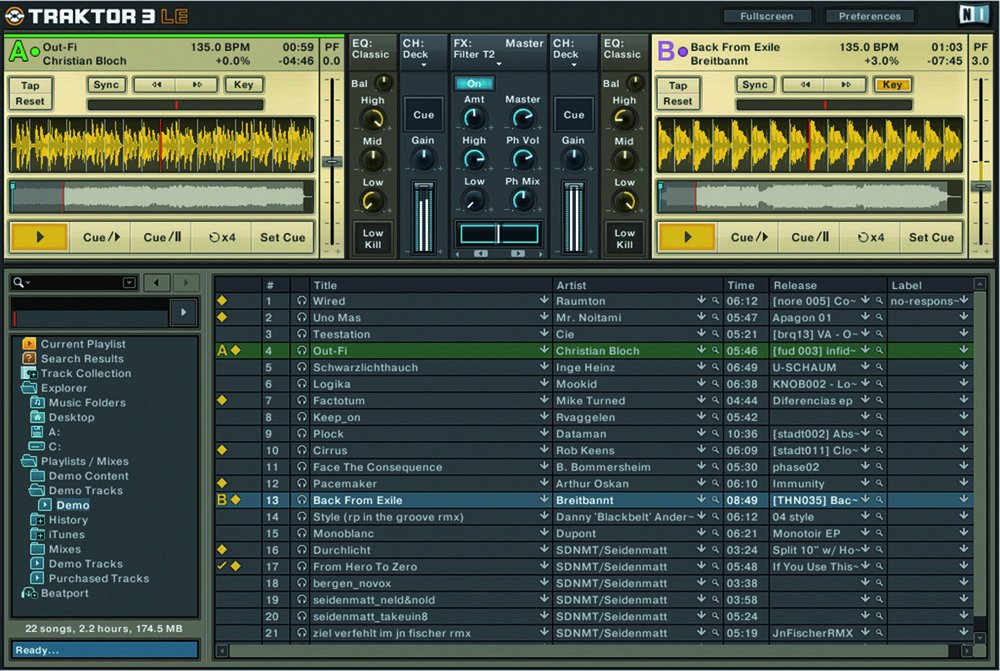The height and width of the screenshot is (671, 1000).
Task: Click the Beatport icon in the browser tree
Action: [29, 593]
